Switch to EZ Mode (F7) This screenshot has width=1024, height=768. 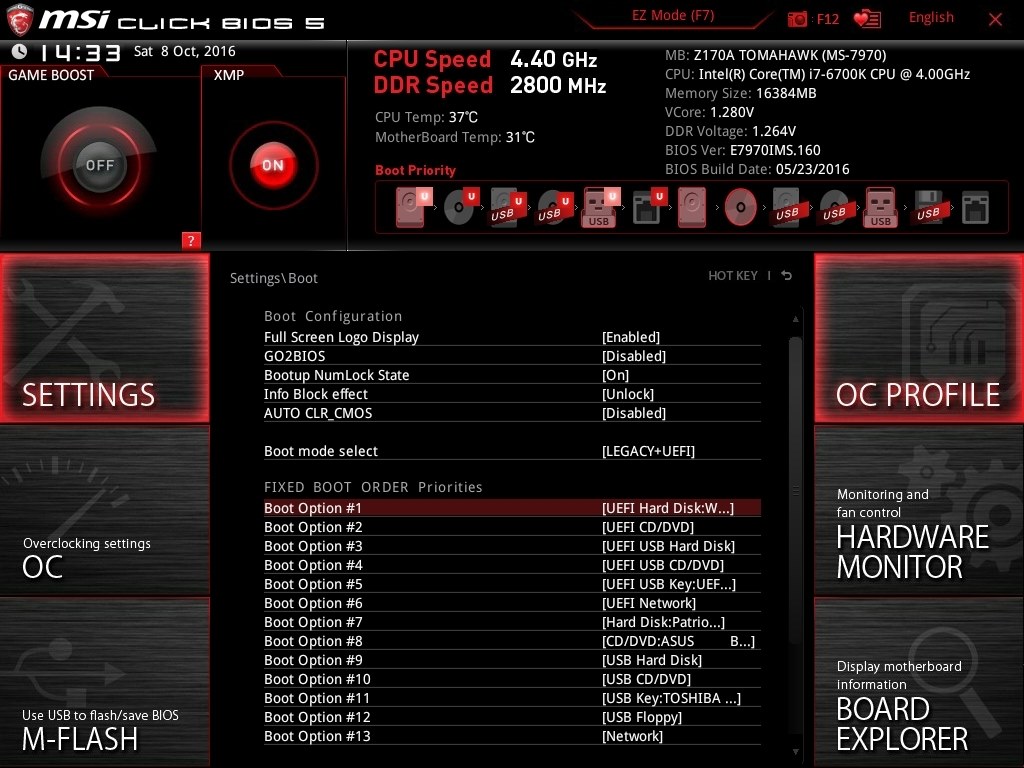pos(673,16)
